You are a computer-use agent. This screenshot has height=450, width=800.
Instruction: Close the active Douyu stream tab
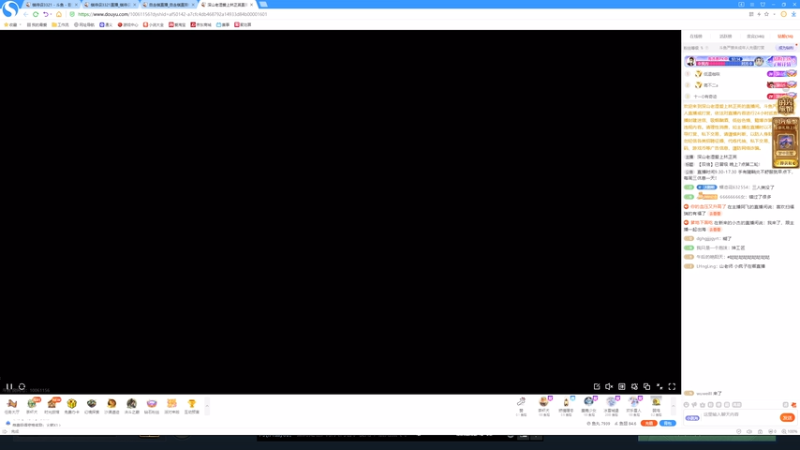252,5
